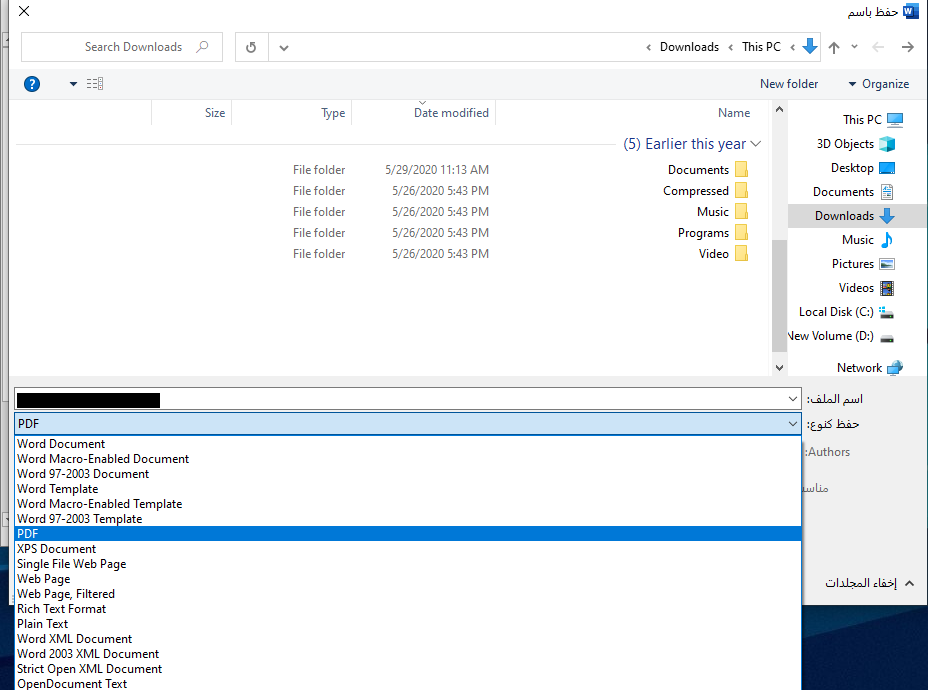This screenshot has width=928, height=690.
Task: Click the navigation pane scrollbar thumb
Action: 779,296
